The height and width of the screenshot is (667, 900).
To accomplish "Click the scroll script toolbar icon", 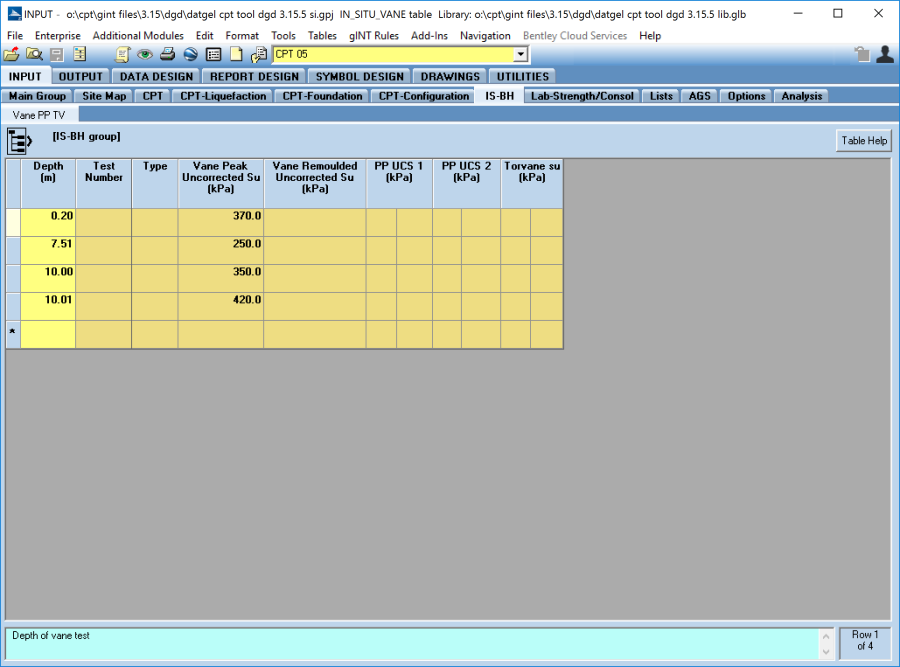I will [123, 55].
